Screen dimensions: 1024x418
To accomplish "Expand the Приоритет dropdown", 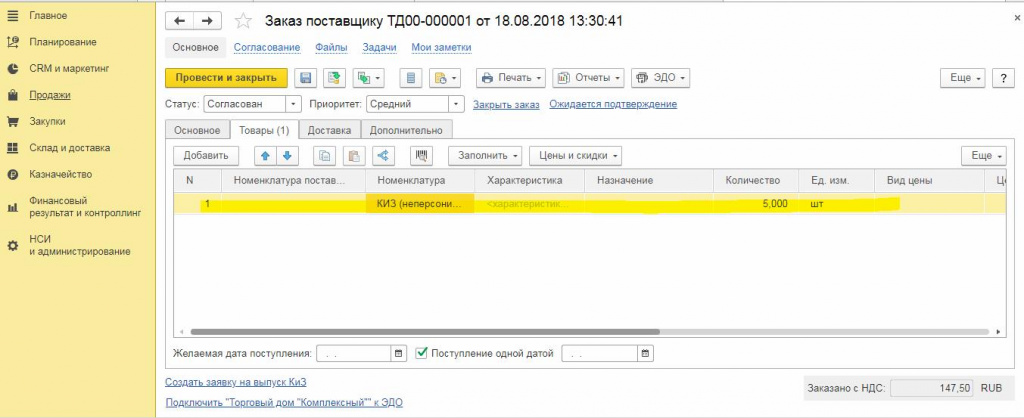I will click(456, 104).
